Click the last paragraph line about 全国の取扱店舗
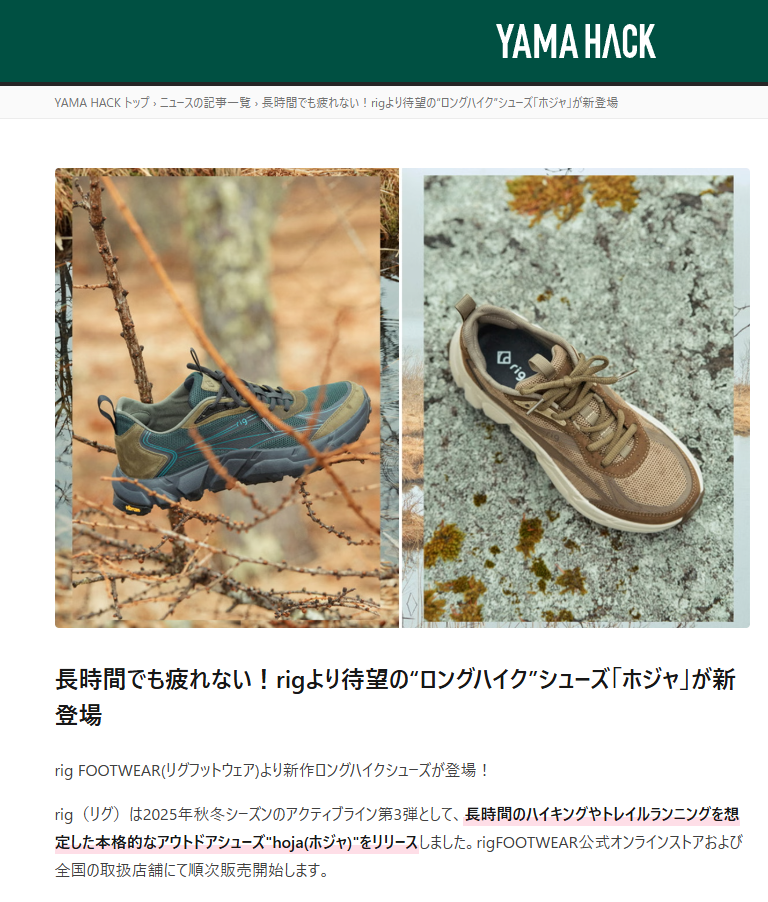 point(192,870)
